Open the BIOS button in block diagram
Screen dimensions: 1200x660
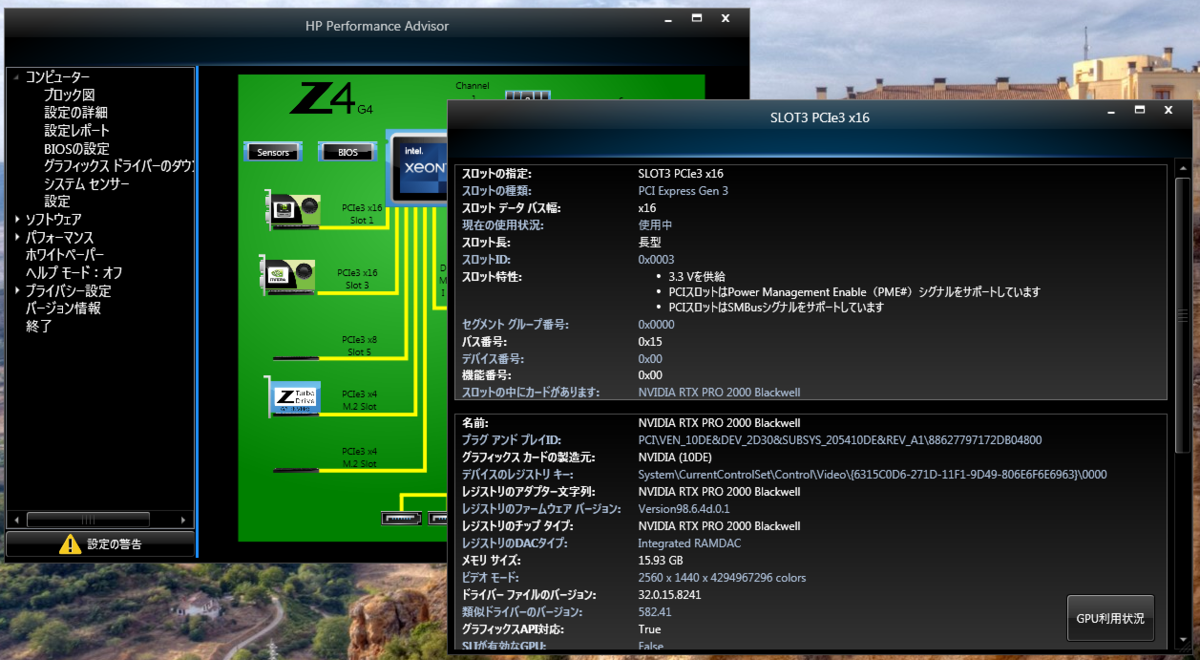point(347,152)
